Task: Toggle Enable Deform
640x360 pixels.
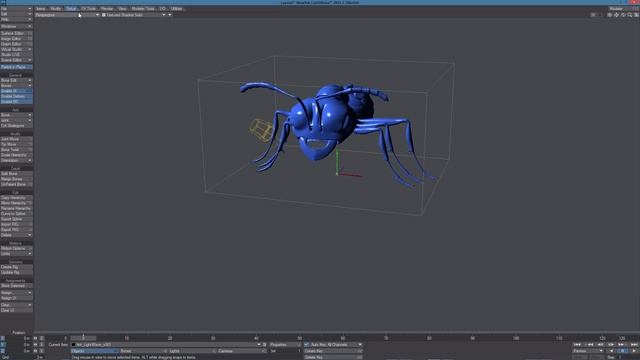Action: click(16, 96)
